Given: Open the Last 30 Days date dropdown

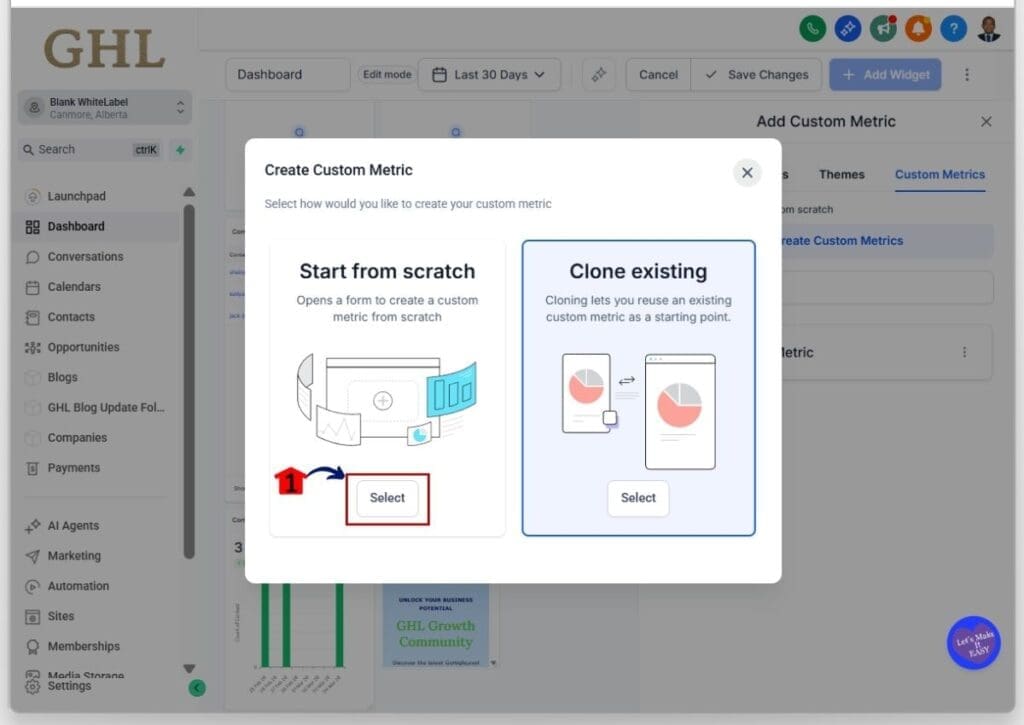Looking at the screenshot, I should (489, 75).
